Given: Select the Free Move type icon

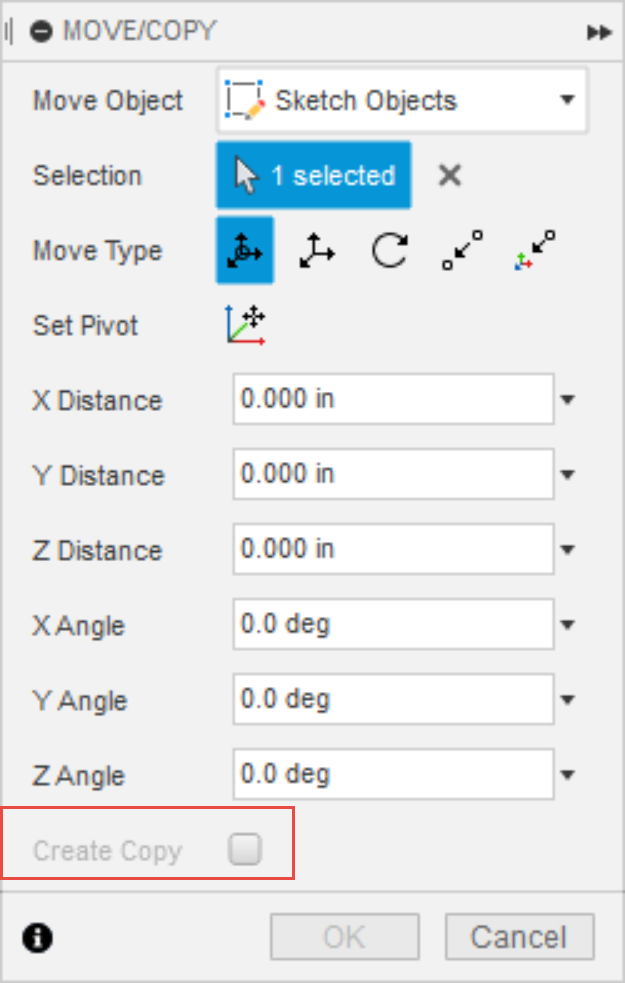Looking at the screenshot, I should click(x=244, y=251).
